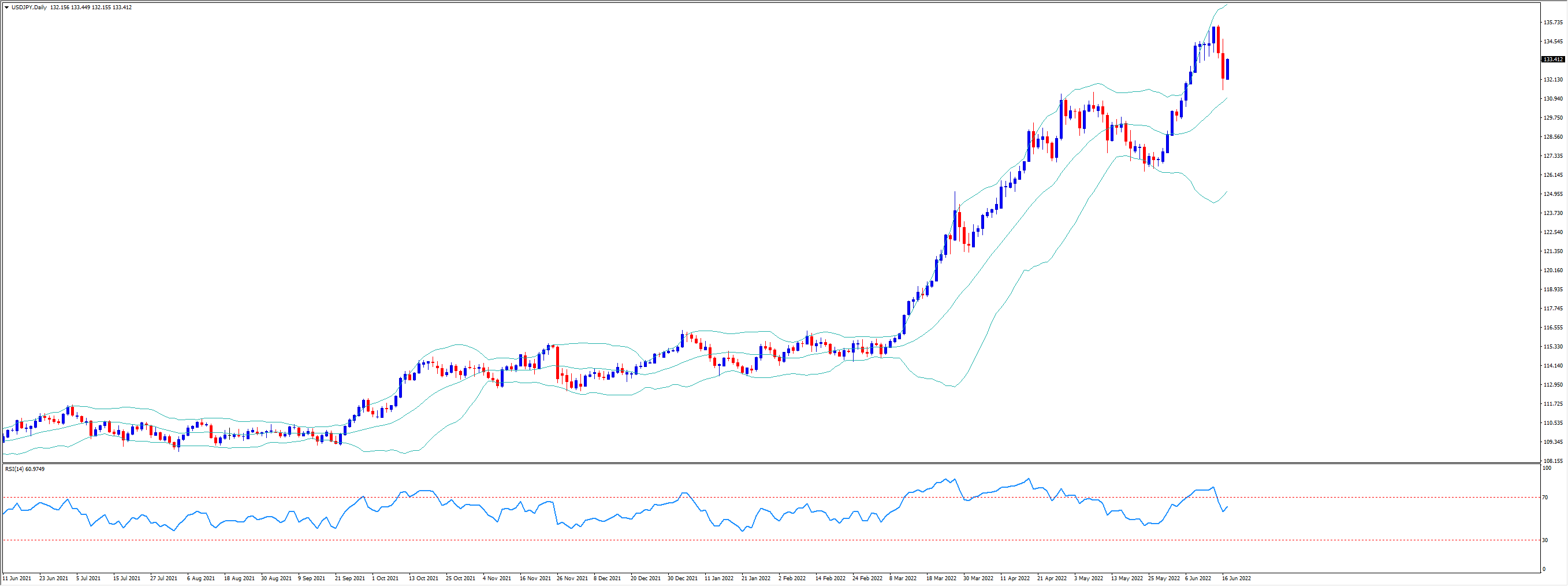1568x586 pixels.
Task: Click the 108.155 price at scale bottom
Action: tap(1553, 461)
